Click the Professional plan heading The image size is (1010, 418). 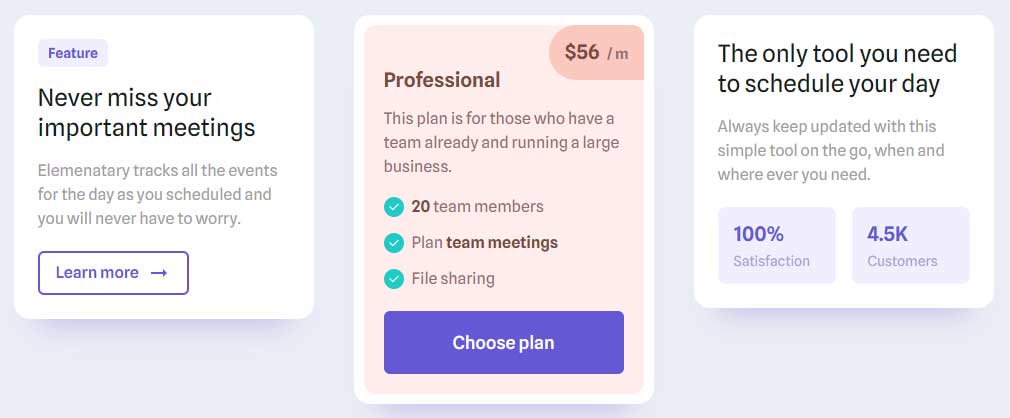pyautogui.click(x=442, y=80)
